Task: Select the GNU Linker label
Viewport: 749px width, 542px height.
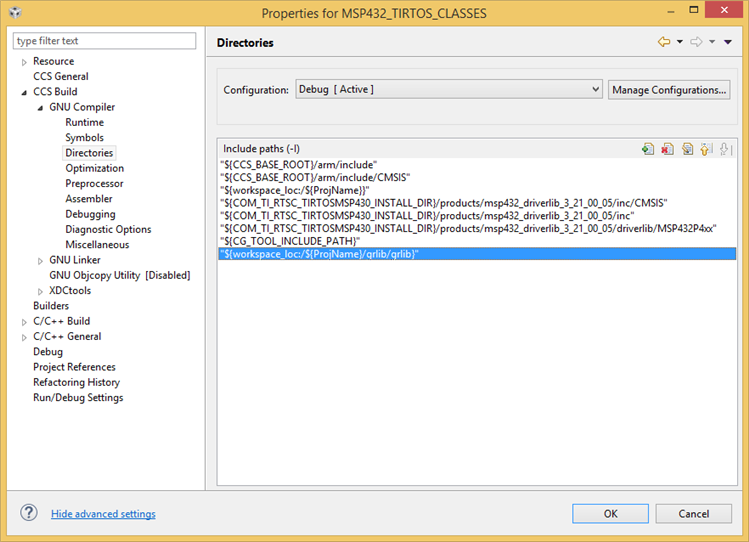Action: click(x=75, y=260)
